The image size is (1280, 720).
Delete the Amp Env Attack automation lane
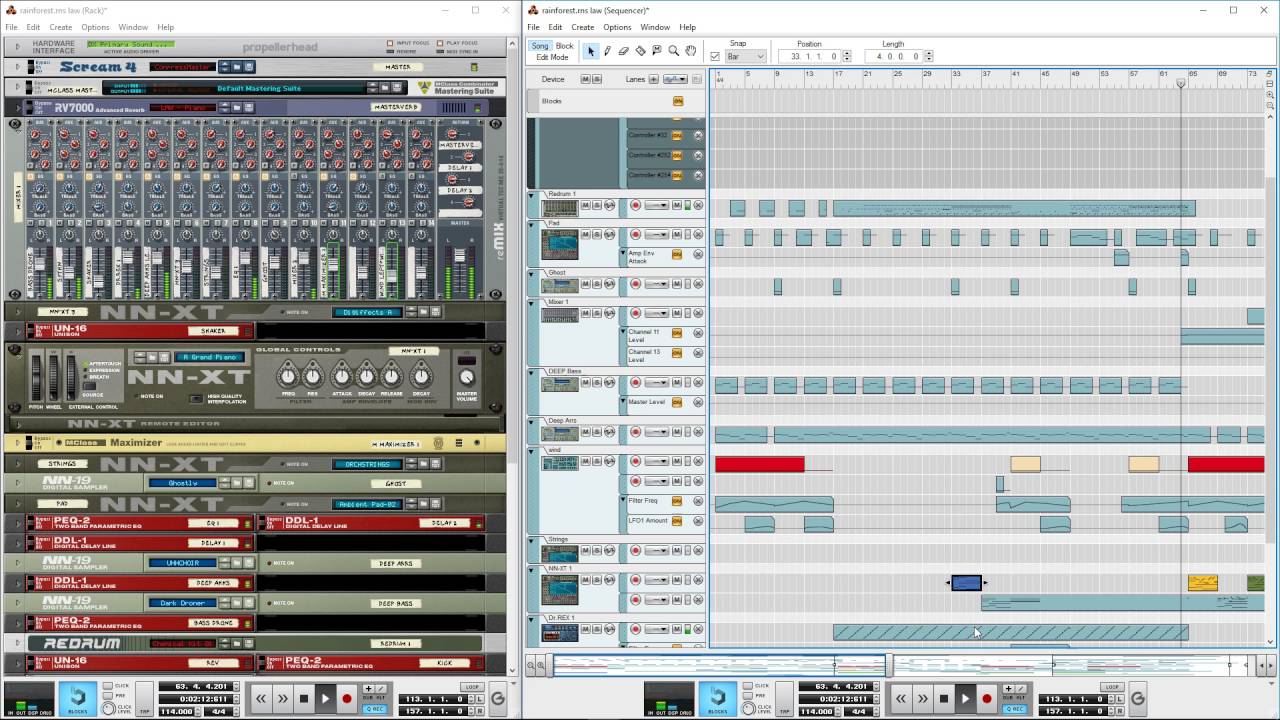(x=698, y=254)
